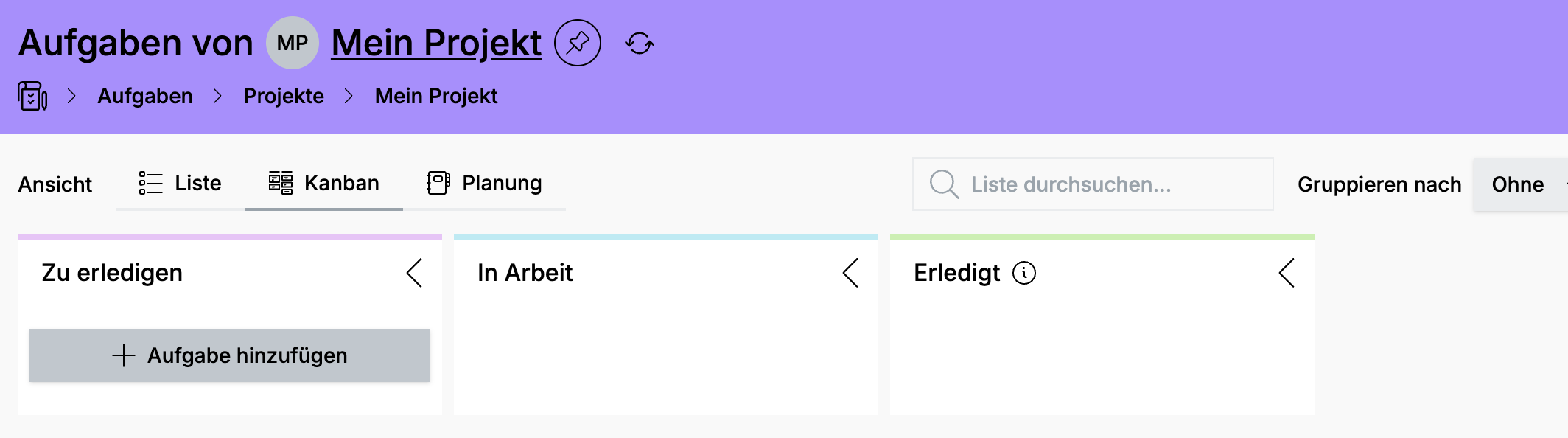Open the Gruppieren nach Ohne dropdown

1520,184
